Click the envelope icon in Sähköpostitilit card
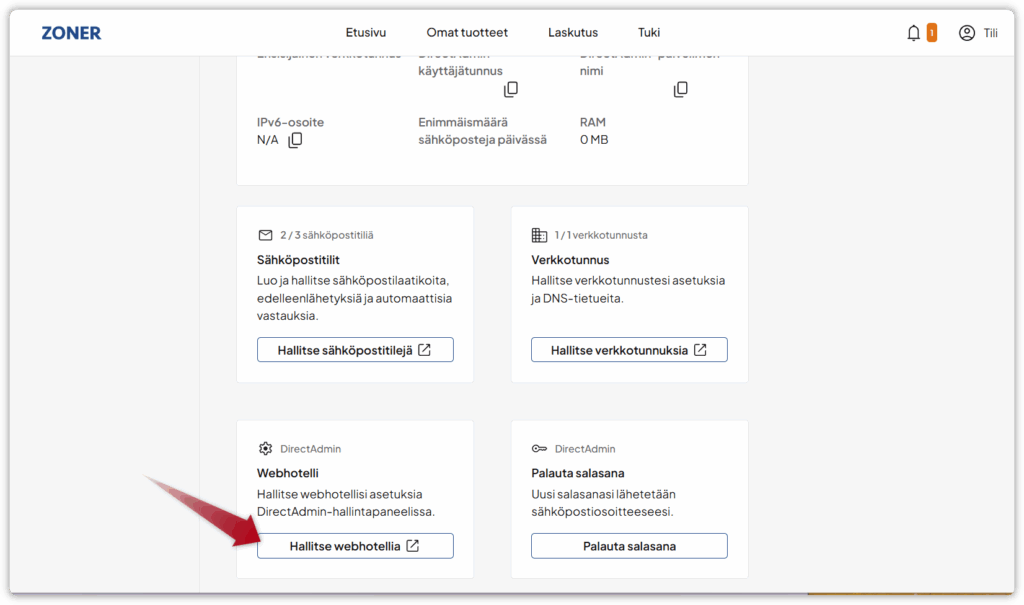 (265, 235)
